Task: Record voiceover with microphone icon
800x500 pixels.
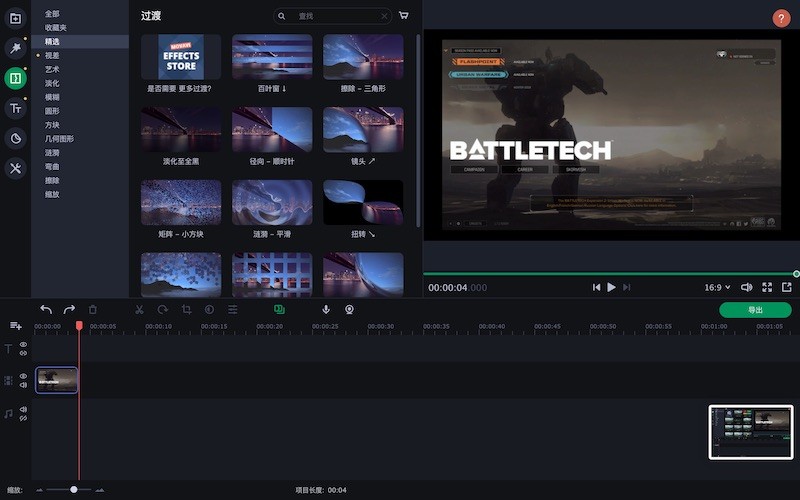Action: 326,309
